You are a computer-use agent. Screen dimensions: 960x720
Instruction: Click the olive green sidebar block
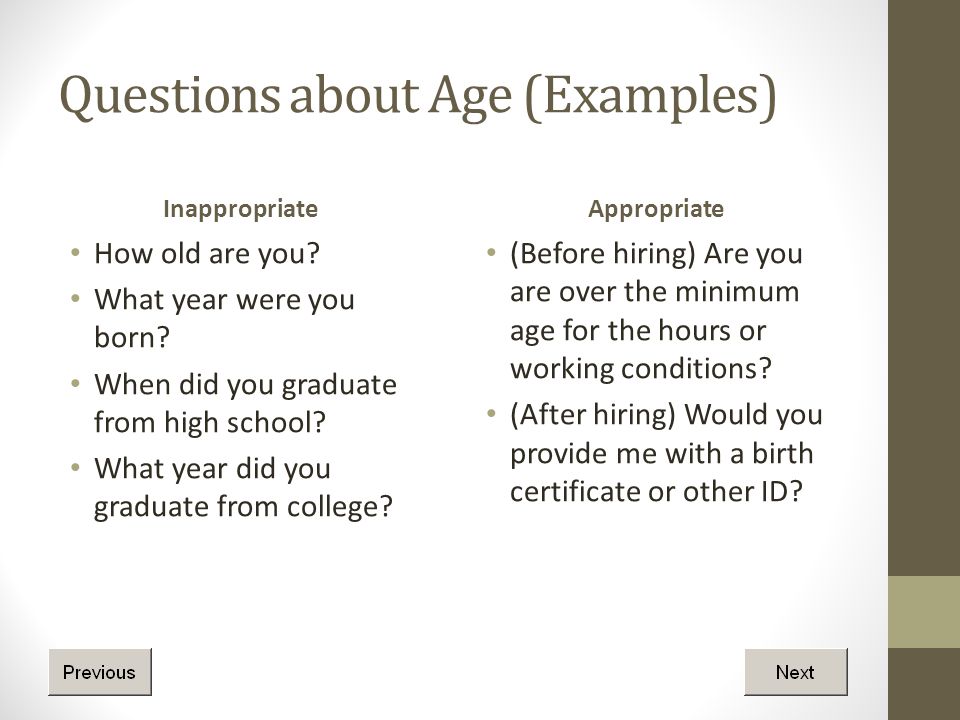pyautogui.click(x=924, y=612)
